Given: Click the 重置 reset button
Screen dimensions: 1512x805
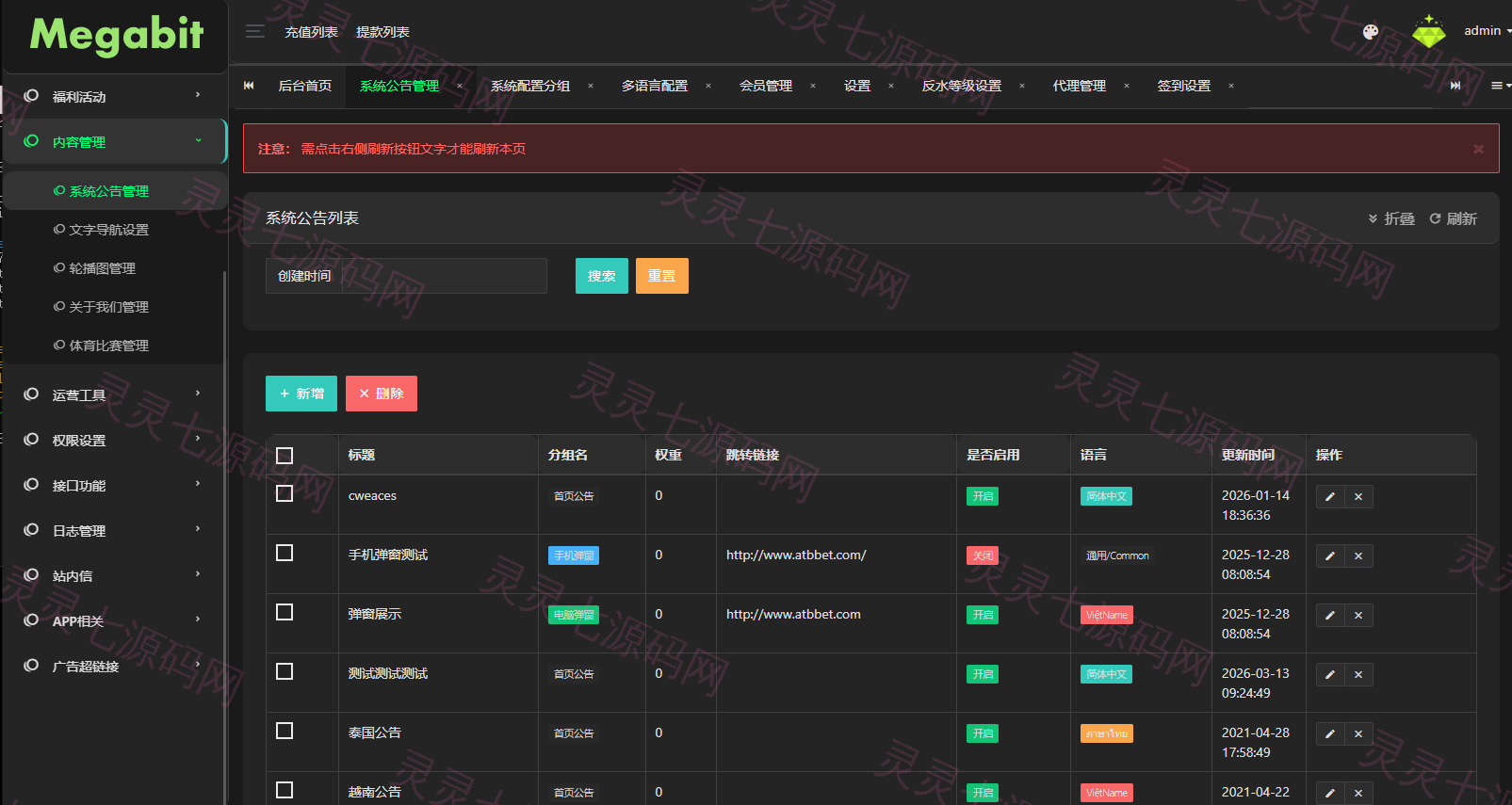Looking at the screenshot, I should click(x=662, y=276).
